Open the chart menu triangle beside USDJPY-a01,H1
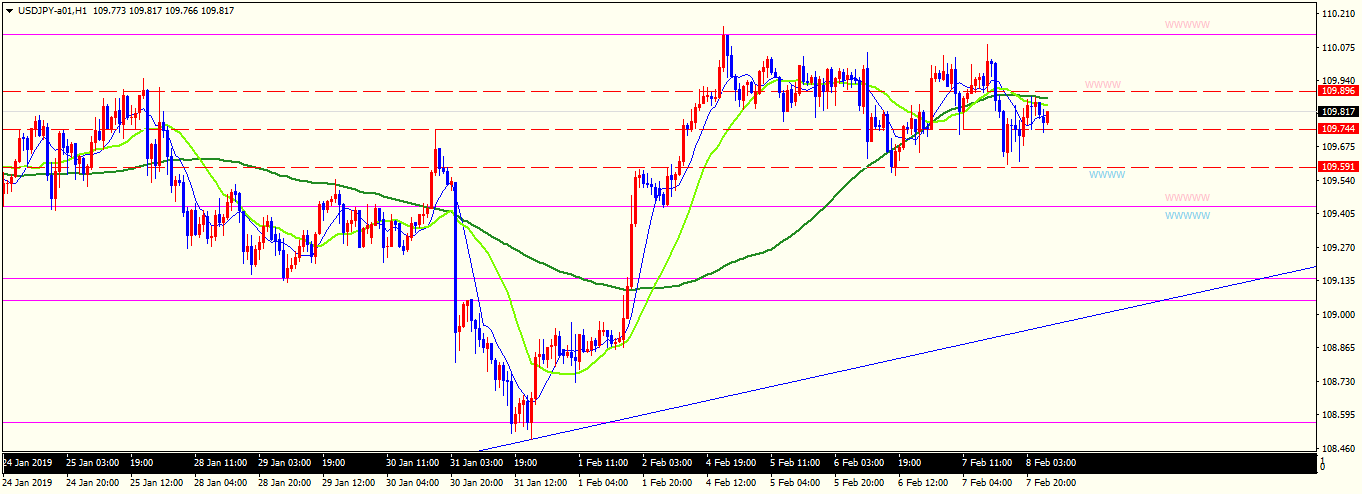The image size is (1362, 494). coord(8,10)
